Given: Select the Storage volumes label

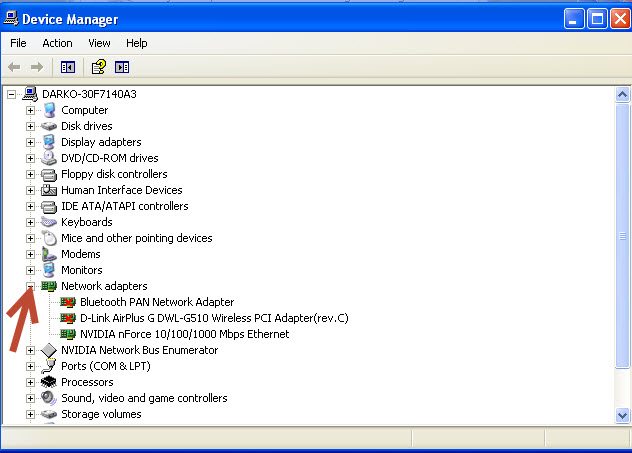Looking at the screenshot, I should 101,414.
